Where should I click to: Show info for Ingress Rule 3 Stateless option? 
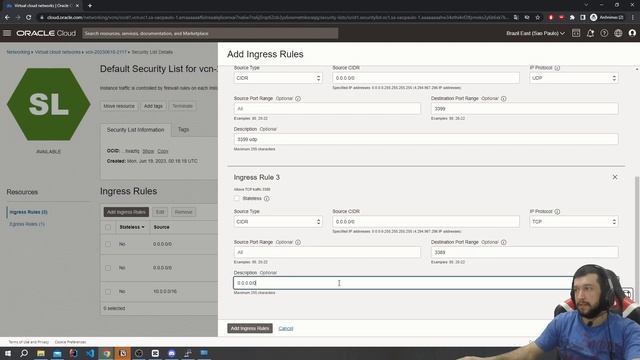coord(267,199)
